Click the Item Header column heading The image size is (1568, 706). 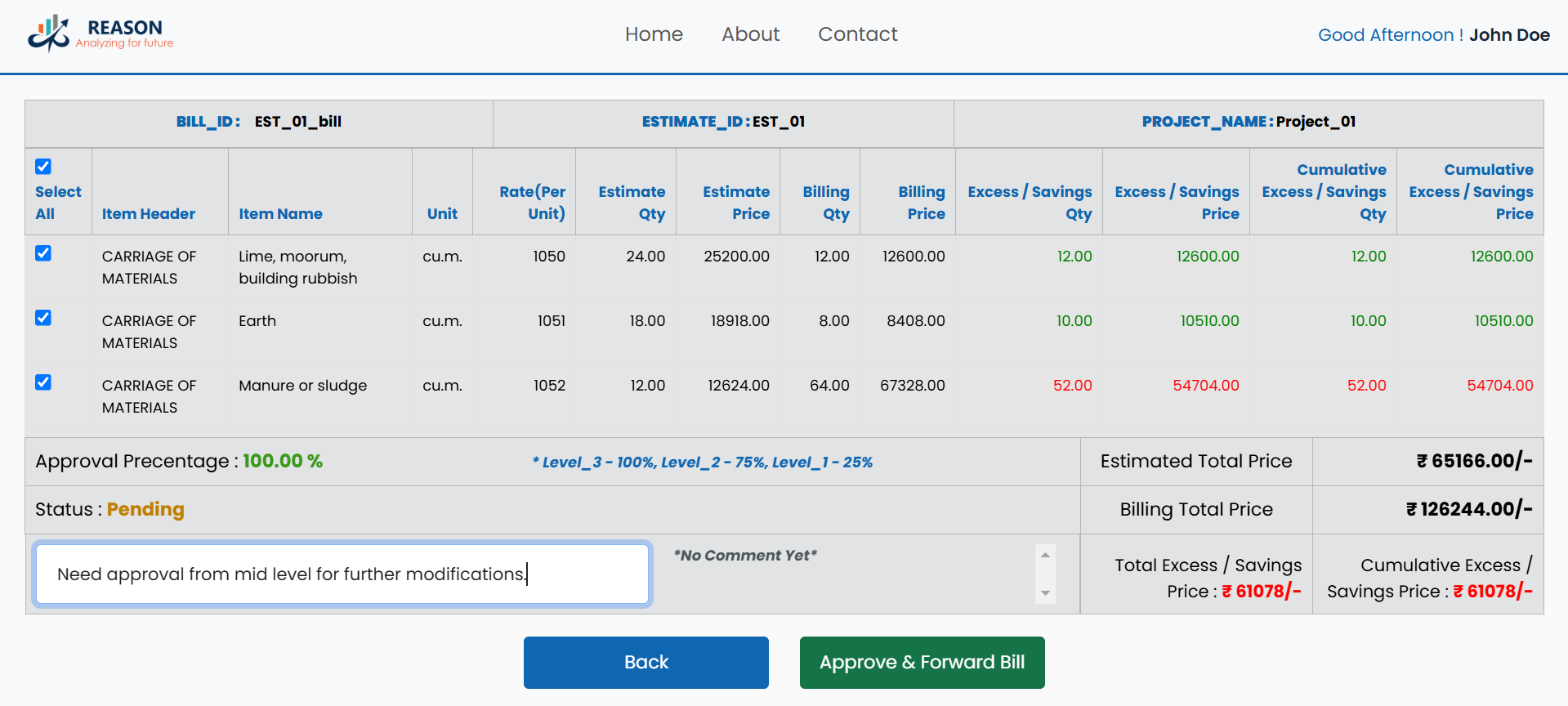[x=149, y=214]
